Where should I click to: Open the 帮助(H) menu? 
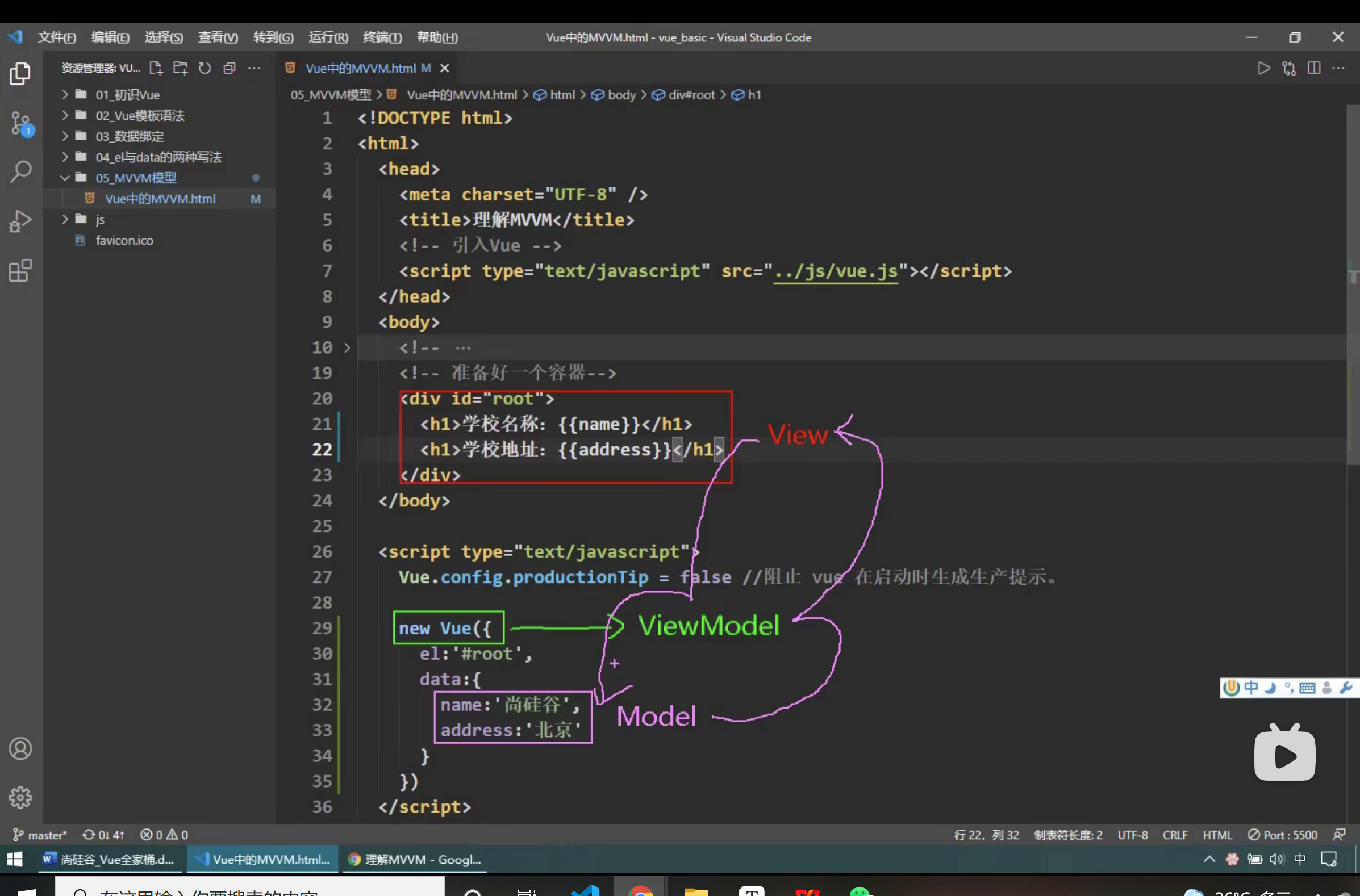tap(437, 37)
